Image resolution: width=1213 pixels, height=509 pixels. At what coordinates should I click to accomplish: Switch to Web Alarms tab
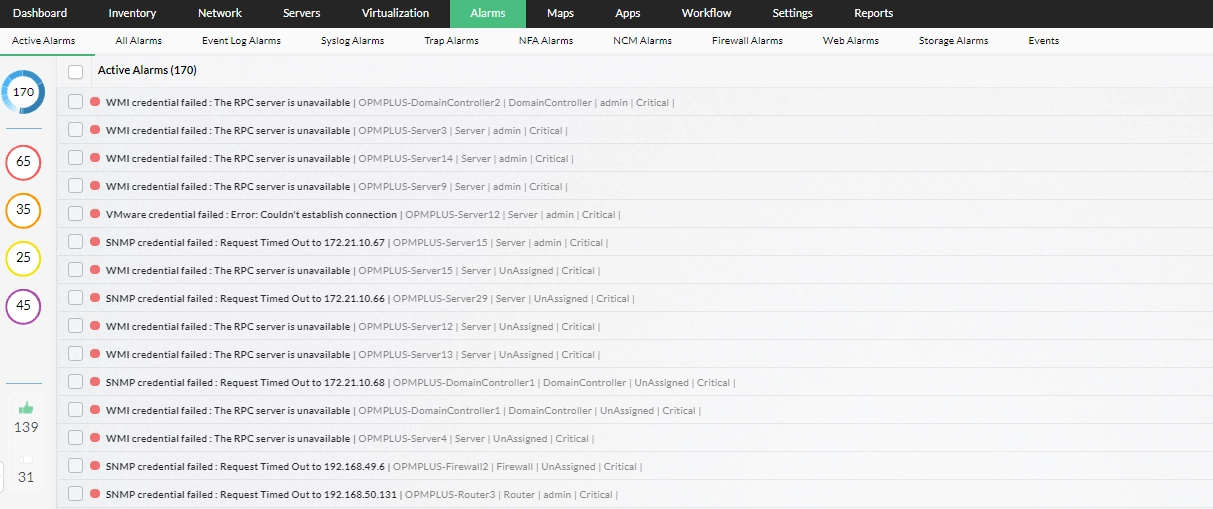pyautogui.click(x=851, y=41)
